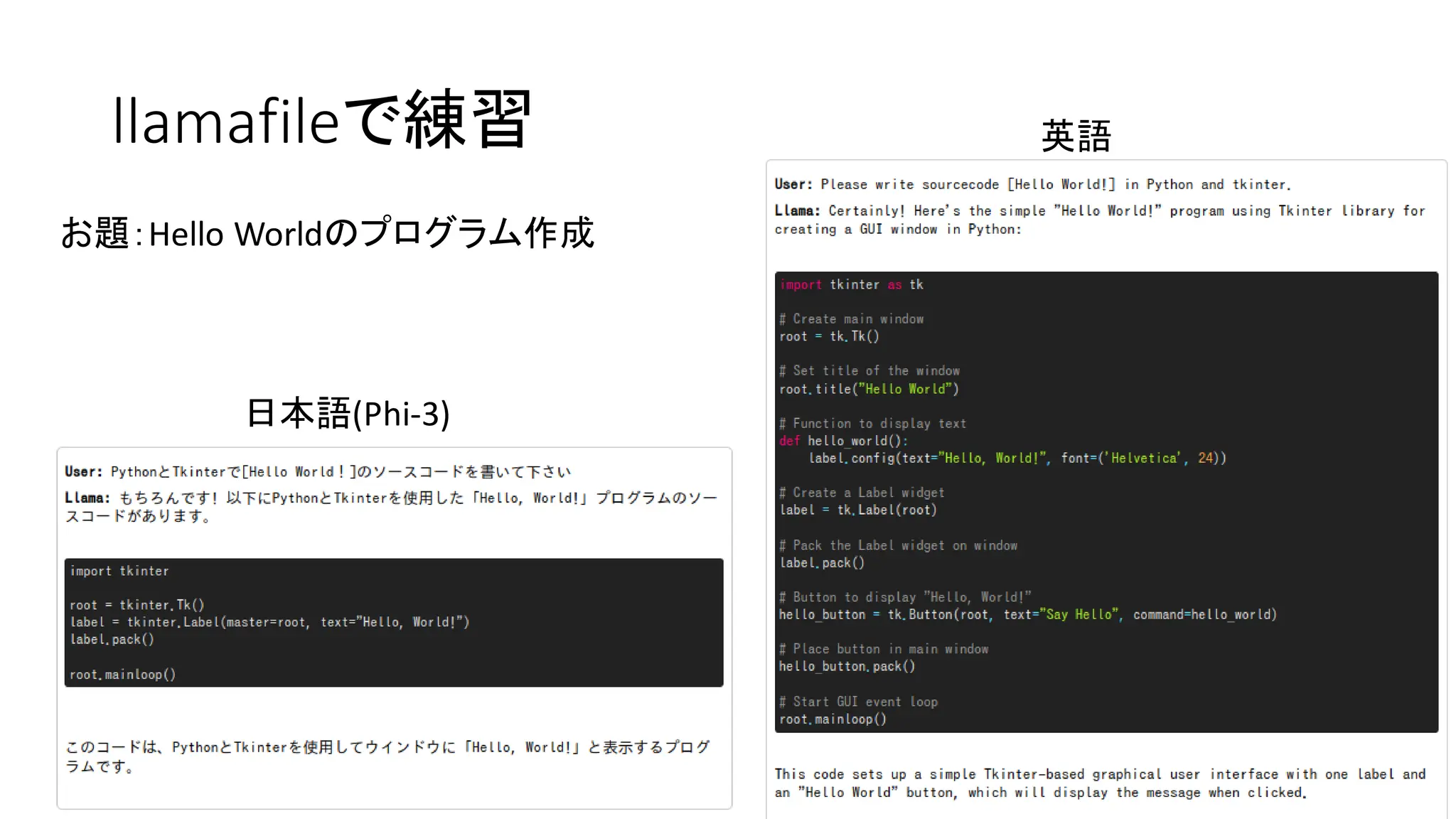Click the English summary 'This code sets up'

[x=1100, y=783]
